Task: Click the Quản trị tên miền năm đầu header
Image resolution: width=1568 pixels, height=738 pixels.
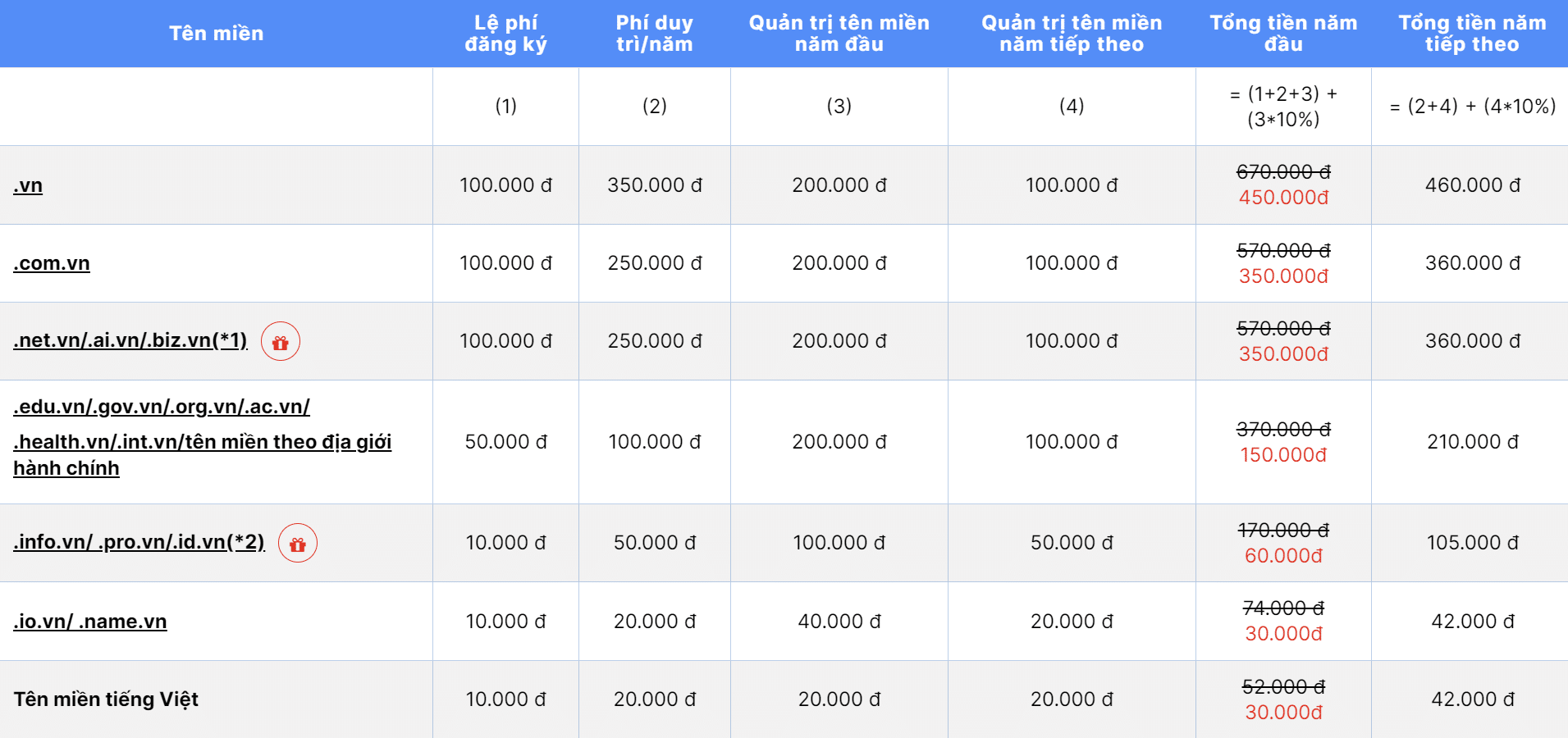Action: tap(839, 34)
